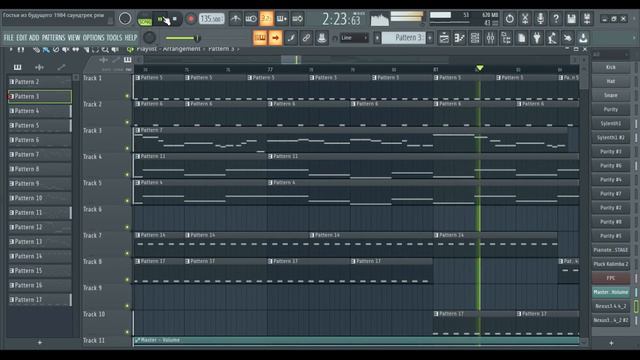Enable step editing mode icon
Viewport: 640px width, 360px height.
click(291, 38)
